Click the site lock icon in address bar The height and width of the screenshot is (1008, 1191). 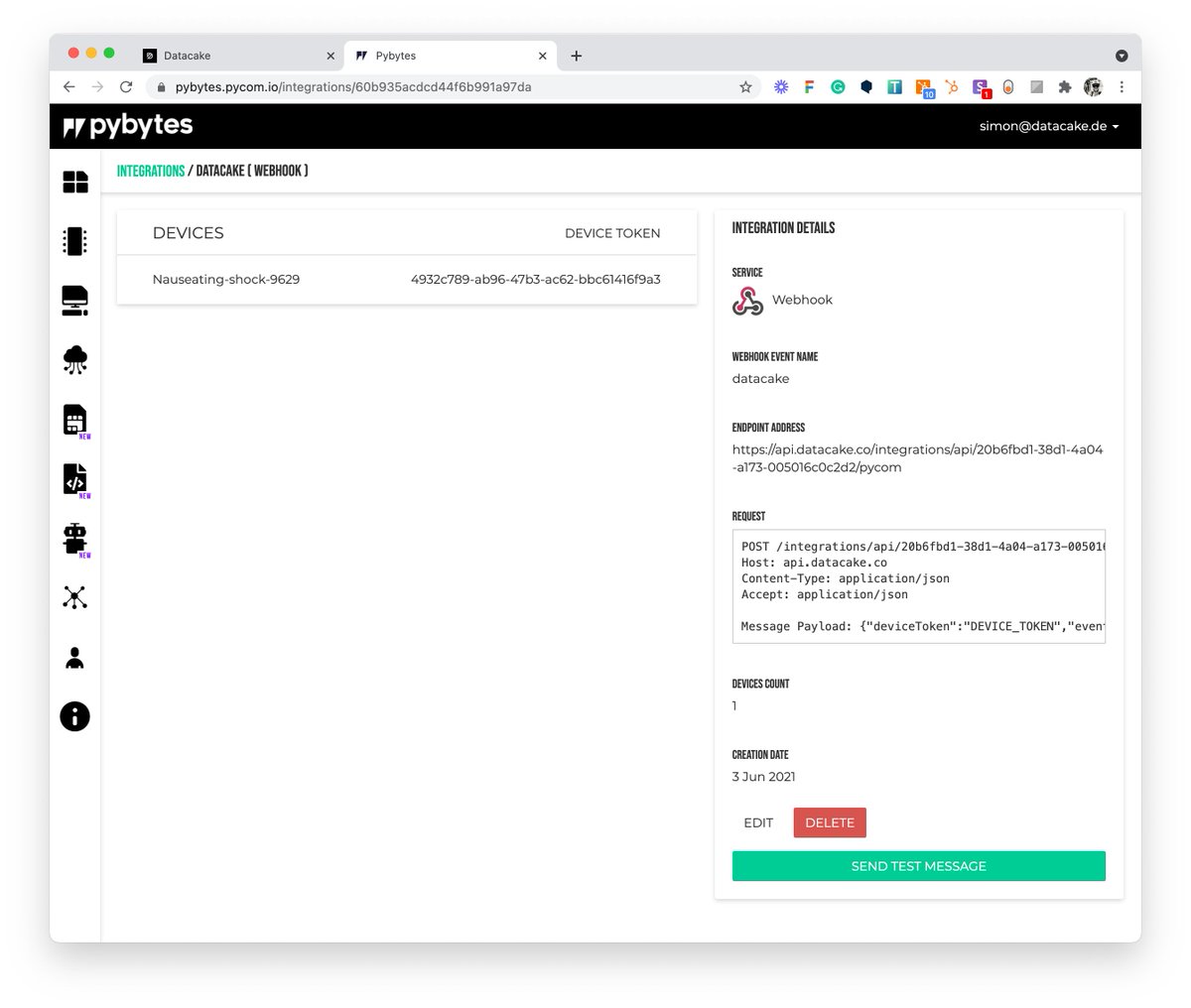pos(161,87)
